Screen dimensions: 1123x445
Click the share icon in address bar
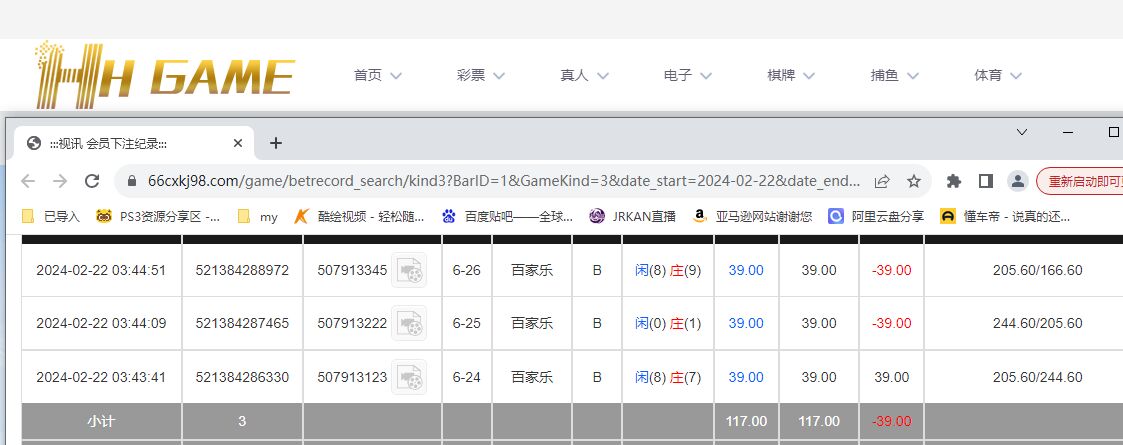pos(882,181)
